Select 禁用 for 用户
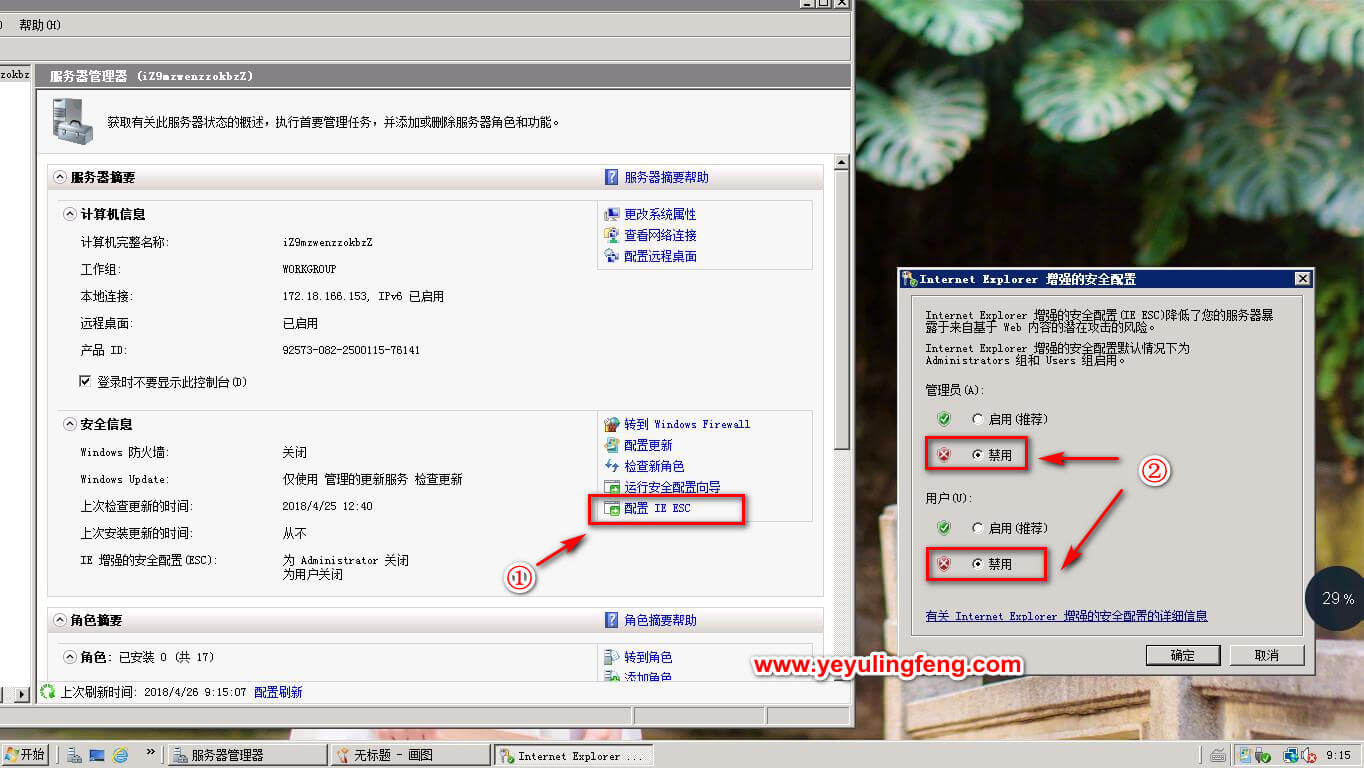This screenshot has width=1364, height=768. pyautogui.click(x=978, y=564)
